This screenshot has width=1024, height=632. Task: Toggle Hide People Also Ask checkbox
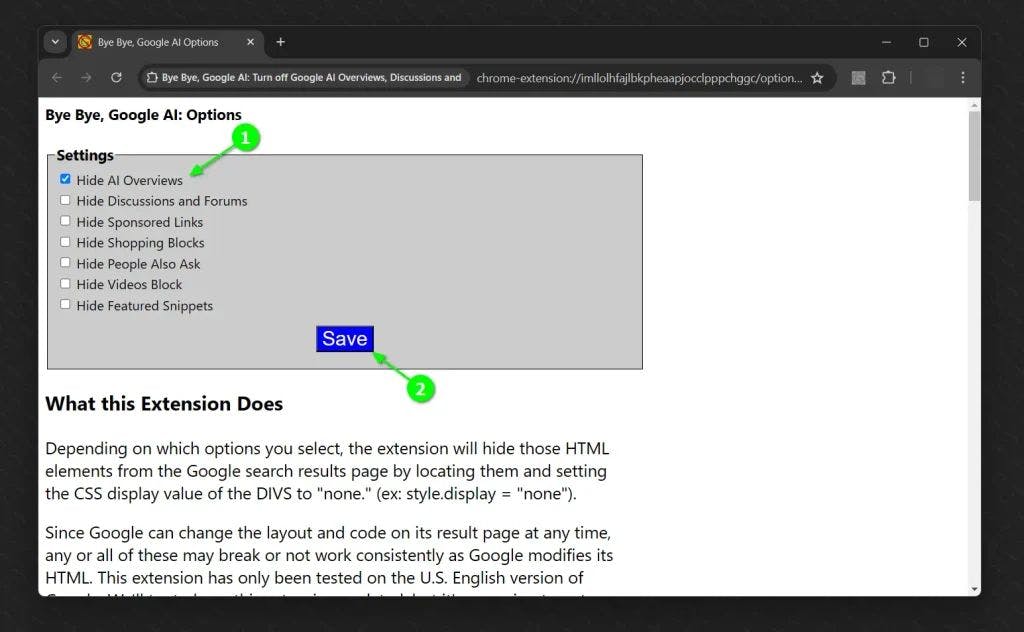point(65,263)
